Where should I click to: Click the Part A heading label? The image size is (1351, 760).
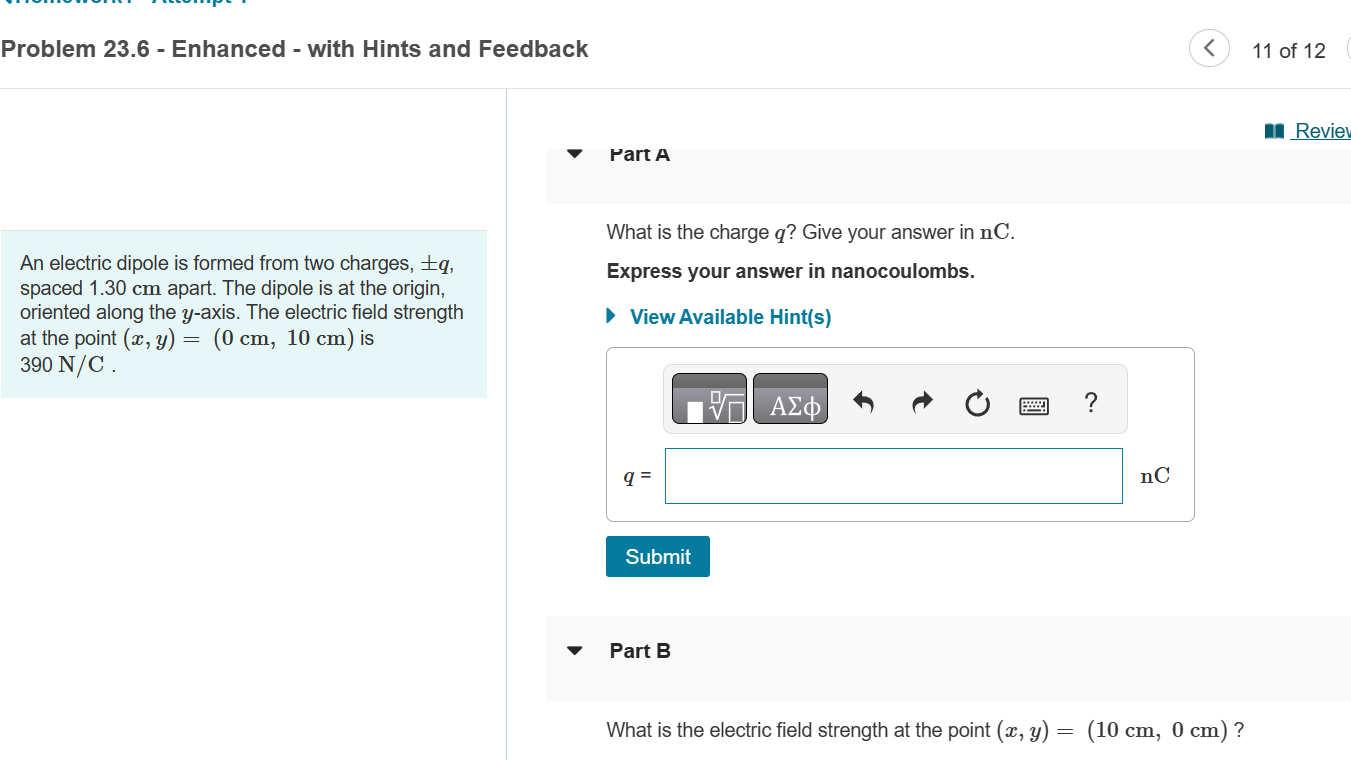[639, 153]
